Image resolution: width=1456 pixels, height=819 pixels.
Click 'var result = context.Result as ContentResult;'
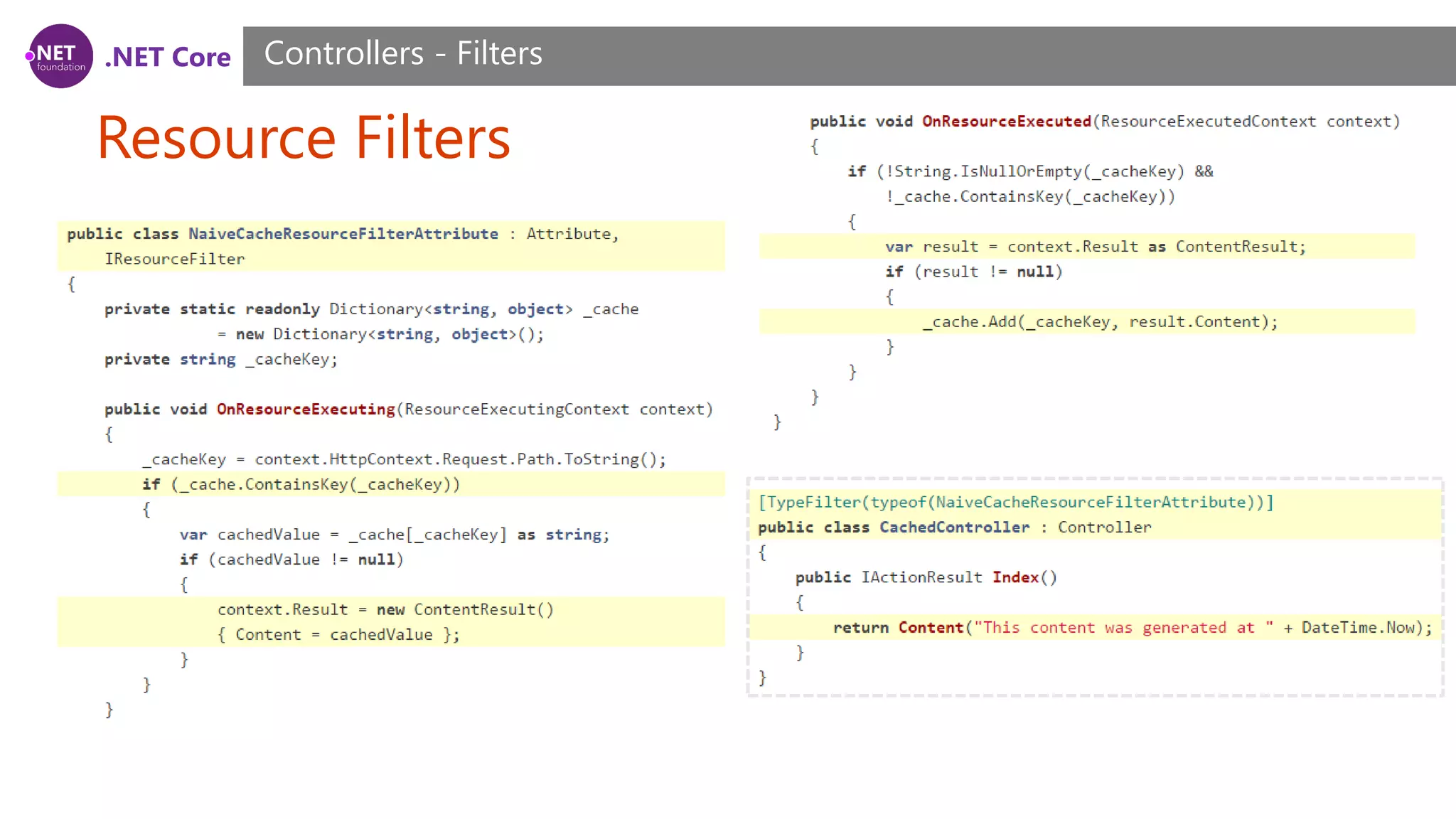1096,247
